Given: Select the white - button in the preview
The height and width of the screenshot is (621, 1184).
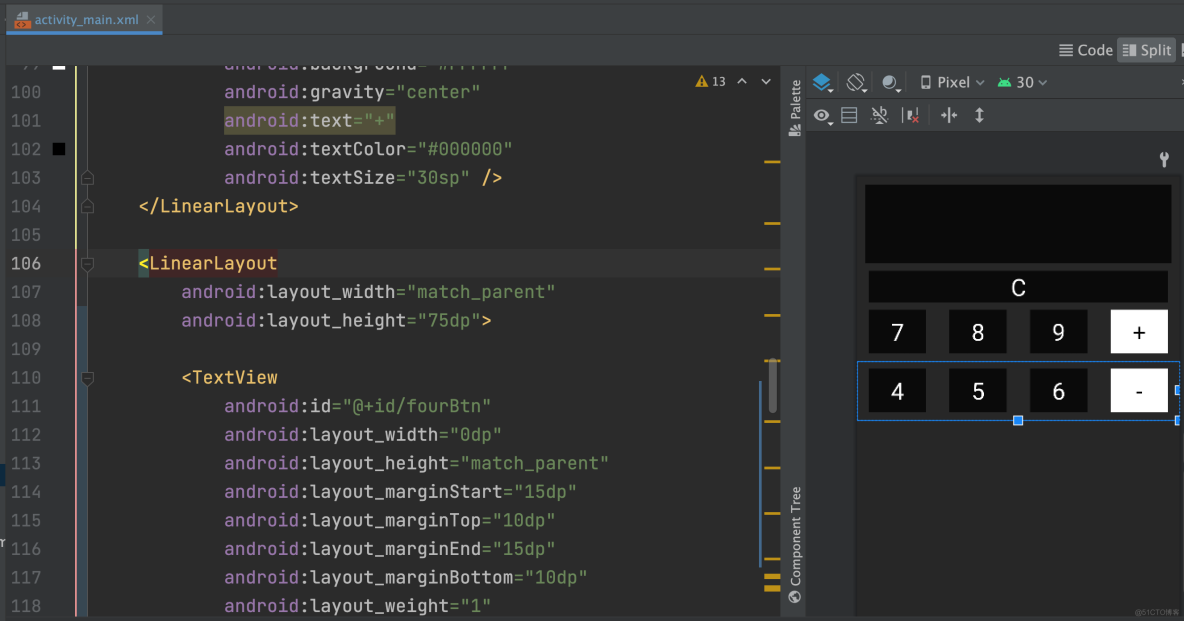Looking at the screenshot, I should (x=1139, y=391).
